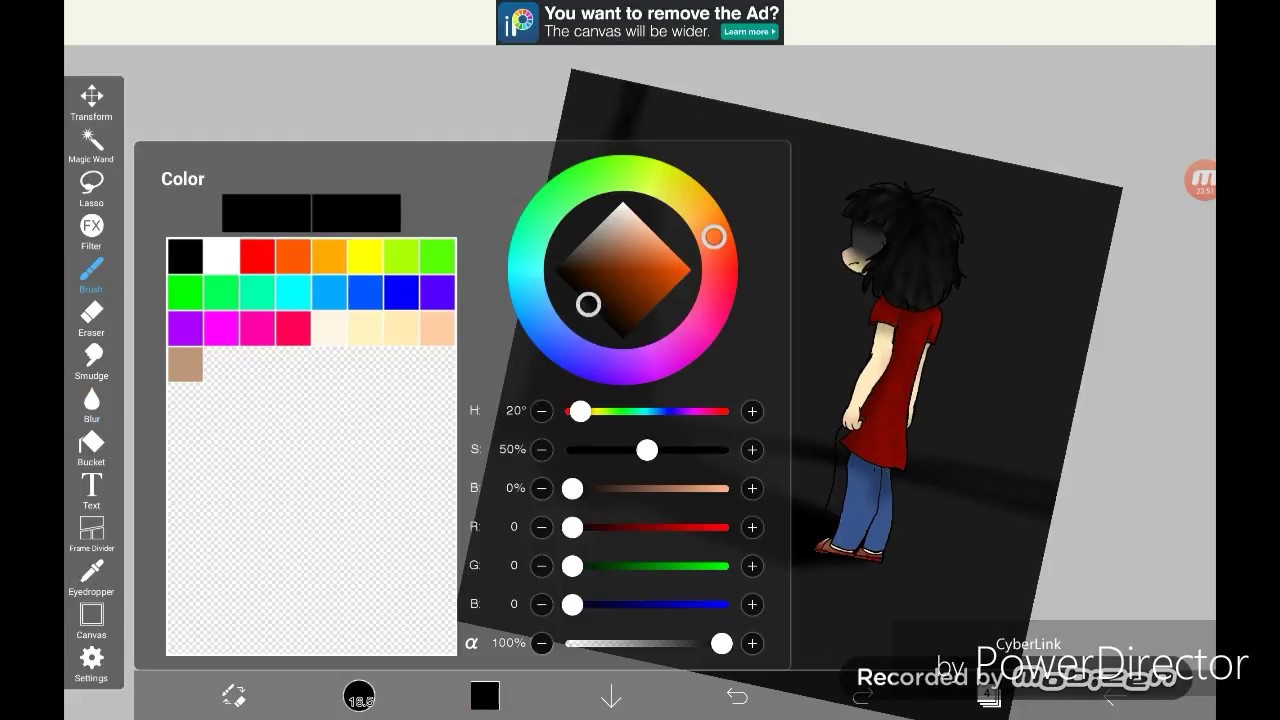Select the Magic Wand tool
This screenshot has height=720, width=1280.
click(92, 146)
